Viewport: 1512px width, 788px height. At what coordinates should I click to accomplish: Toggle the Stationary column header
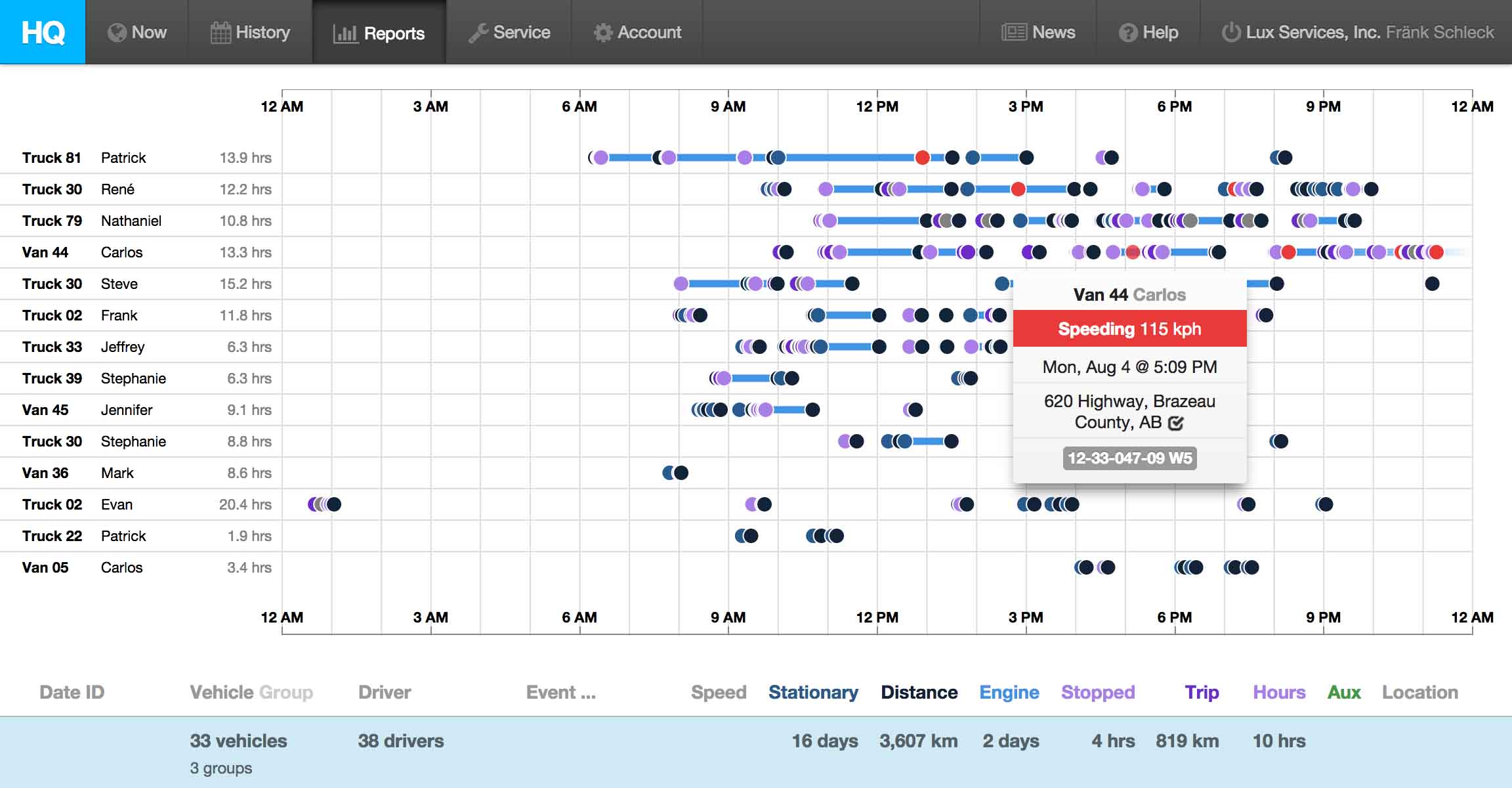point(813,692)
